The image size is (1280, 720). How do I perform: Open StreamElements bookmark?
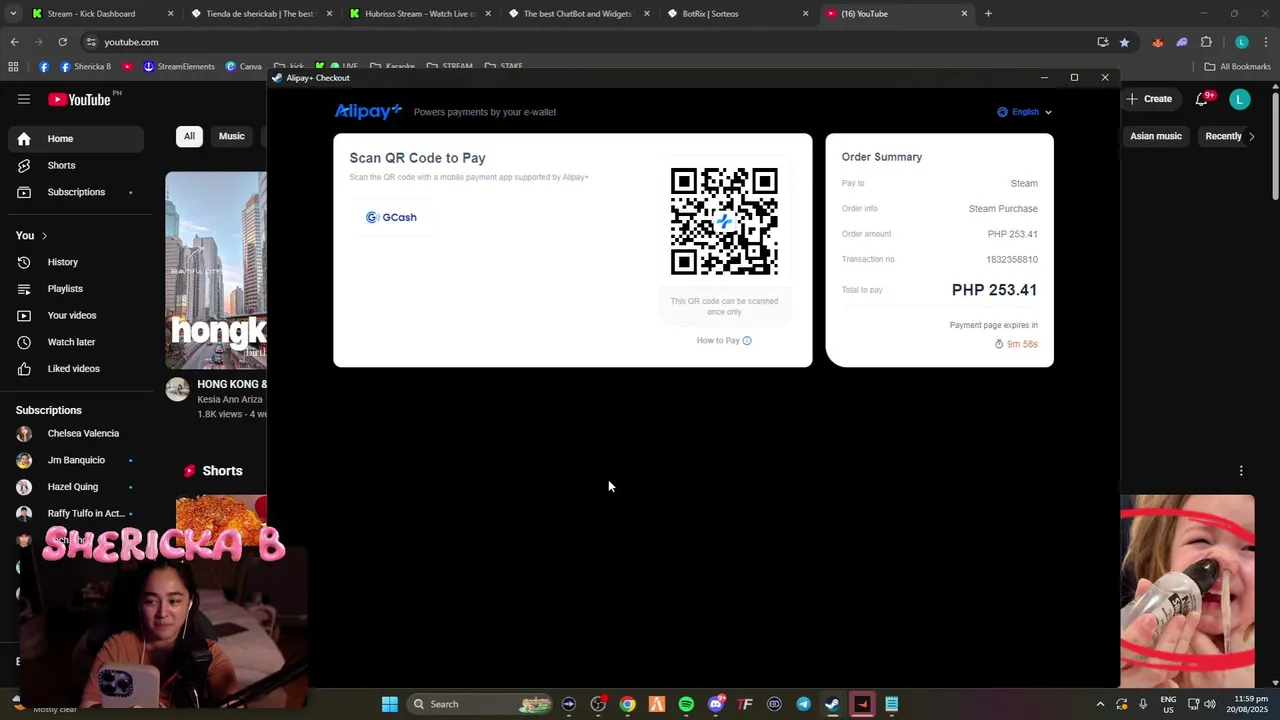click(x=179, y=67)
